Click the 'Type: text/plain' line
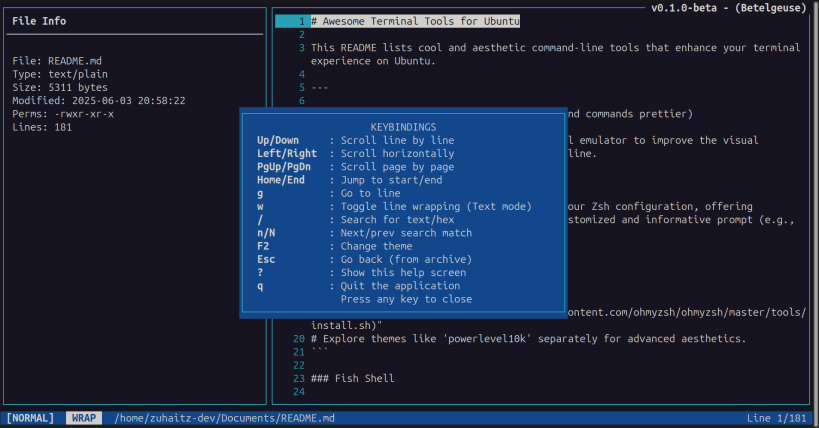 pyautogui.click(x=60, y=74)
